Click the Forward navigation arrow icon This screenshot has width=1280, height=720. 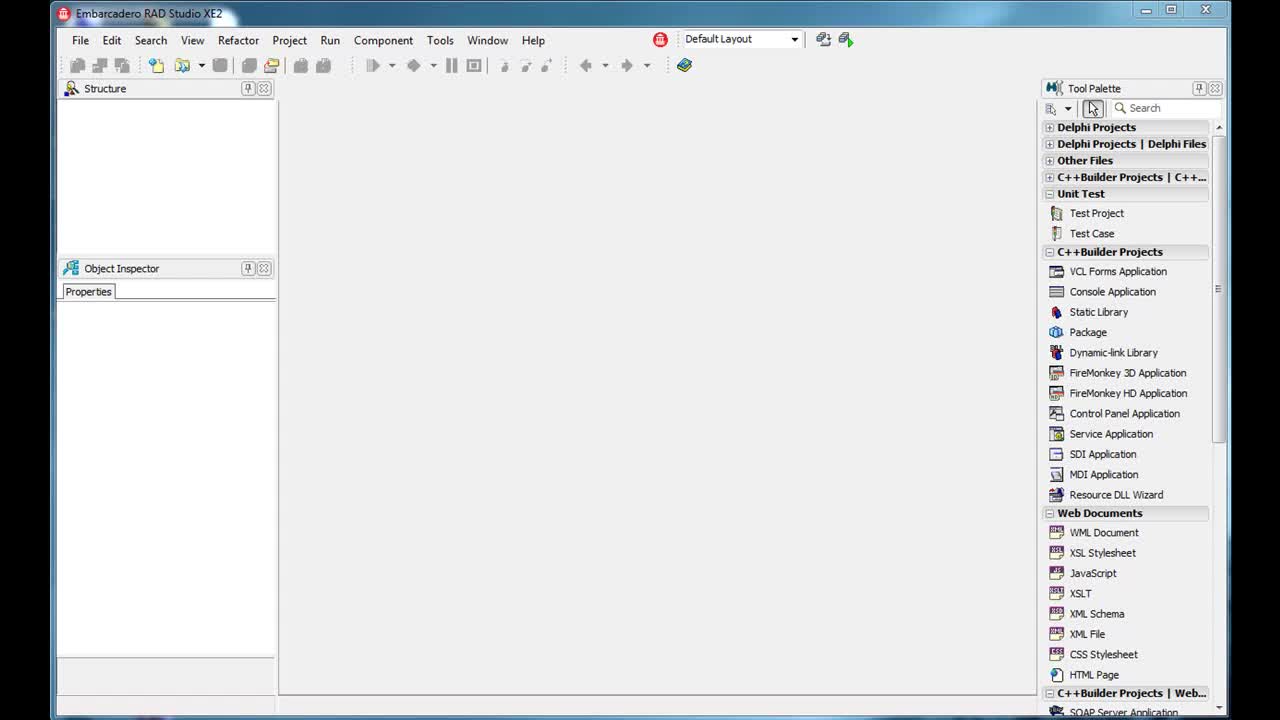[x=627, y=65]
